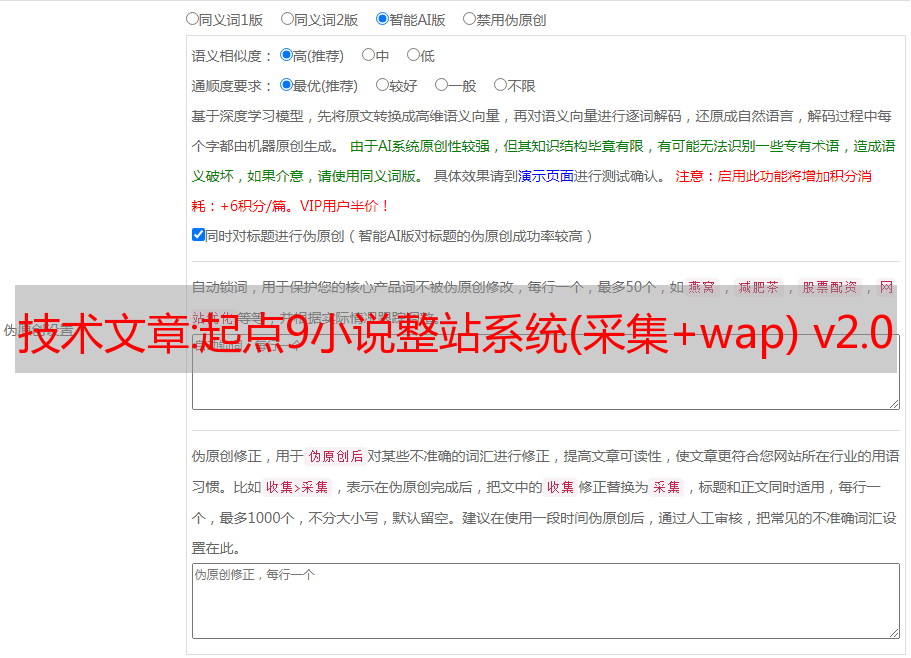Click the 减肥茶 example keyword
Viewport: 911px width, 658px height.
click(x=758, y=287)
